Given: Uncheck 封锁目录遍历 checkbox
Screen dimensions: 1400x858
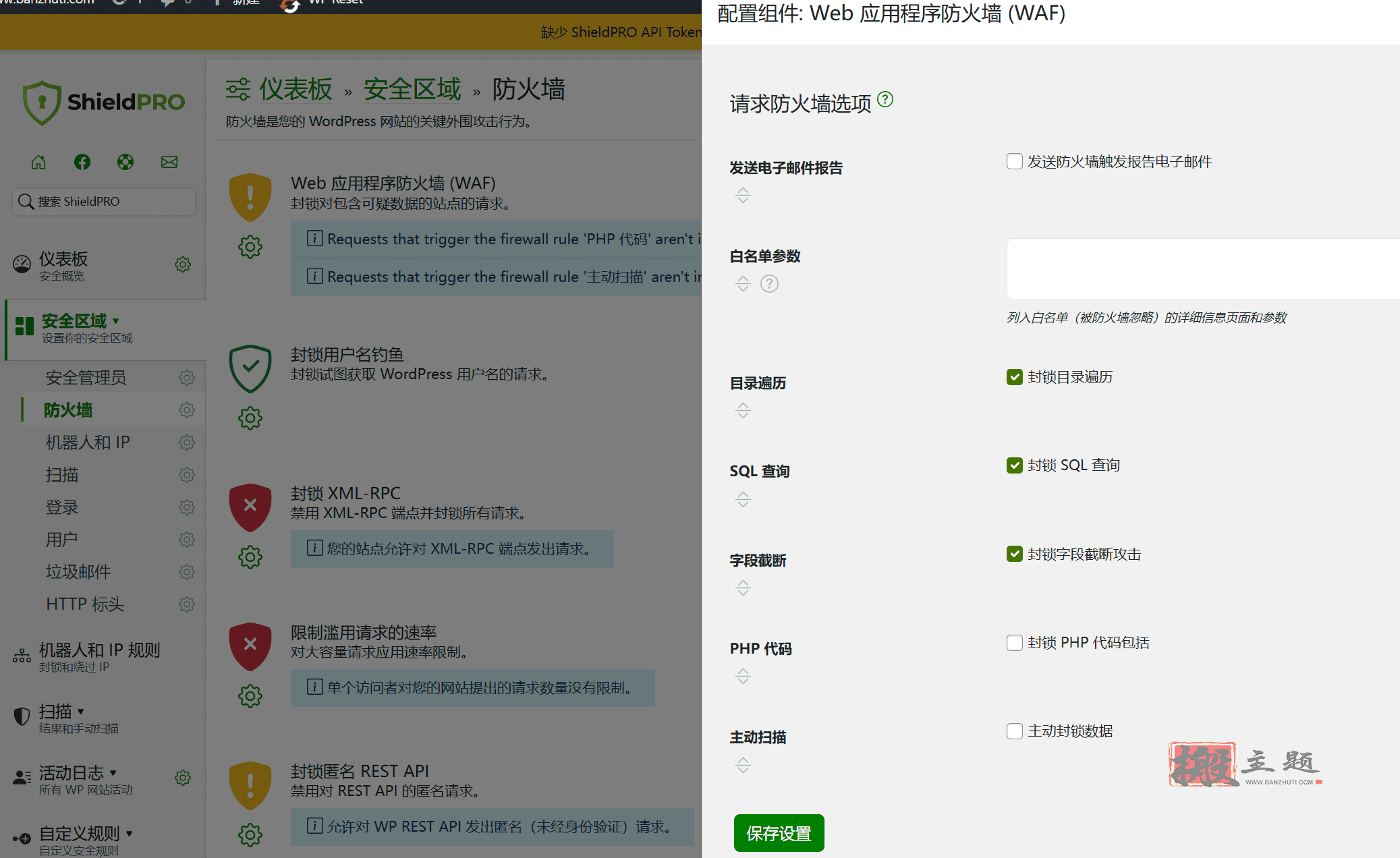Looking at the screenshot, I should pyautogui.click(x=1015, y=377).
